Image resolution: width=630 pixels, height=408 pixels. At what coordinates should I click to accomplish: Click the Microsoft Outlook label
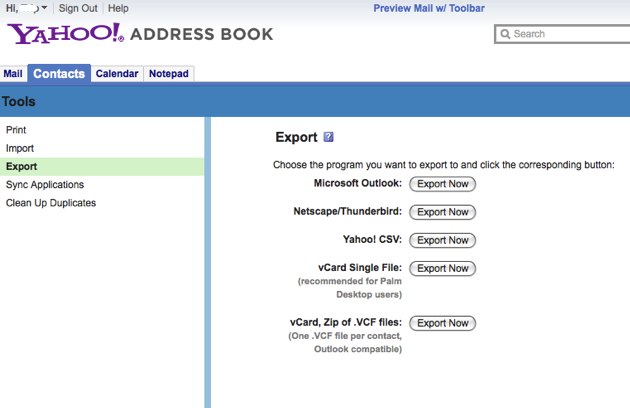[358, 183]
